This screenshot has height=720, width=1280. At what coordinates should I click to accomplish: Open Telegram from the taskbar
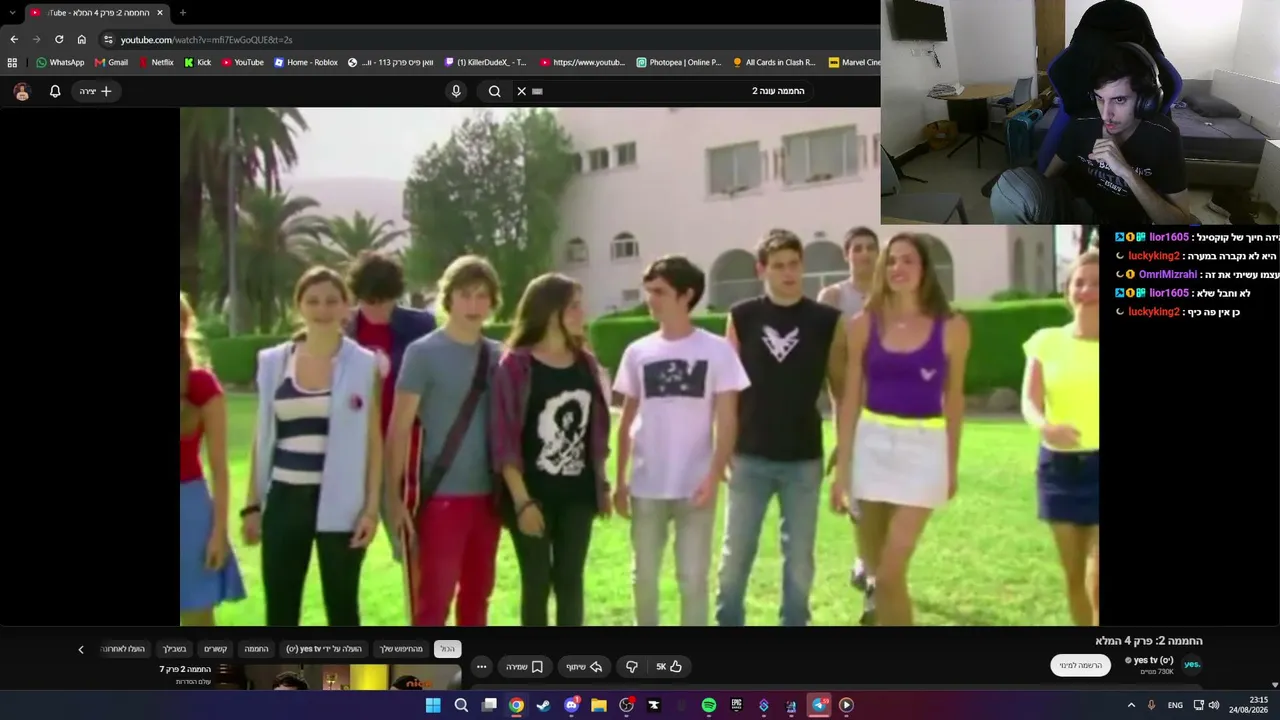pos(819,705)
